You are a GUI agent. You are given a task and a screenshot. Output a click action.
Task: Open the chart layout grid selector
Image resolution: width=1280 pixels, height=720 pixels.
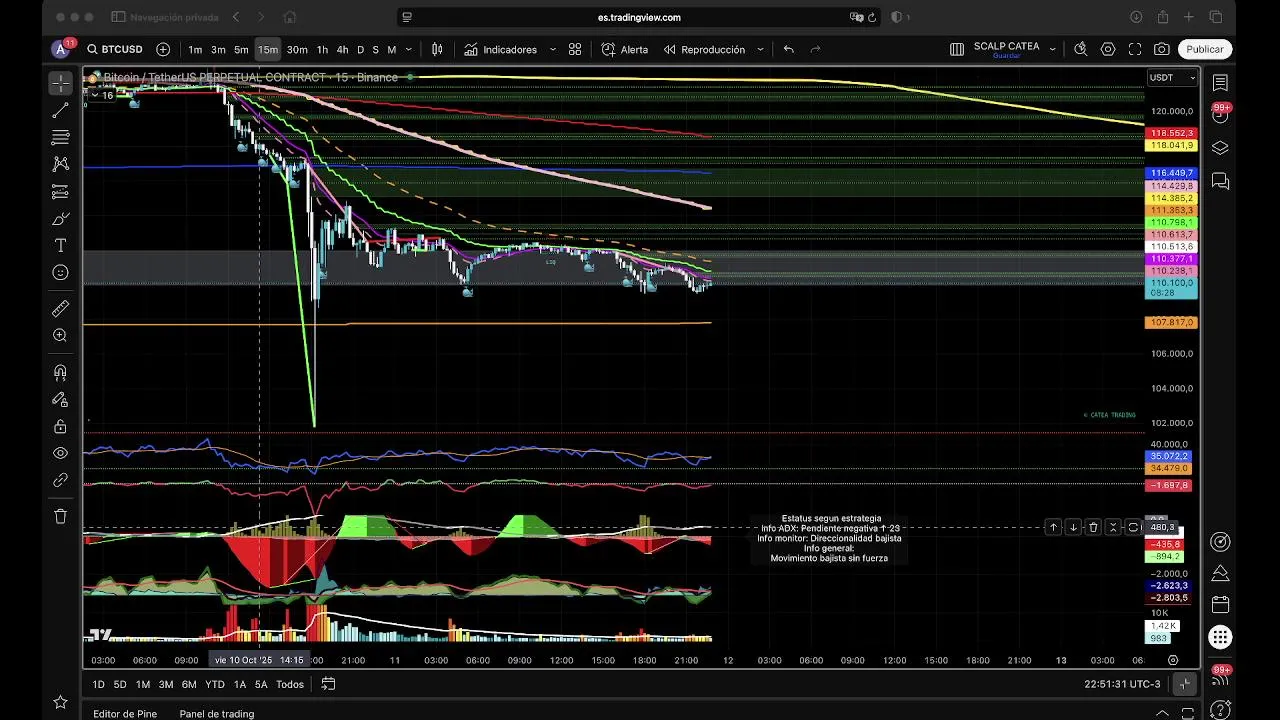[x=957, y=49]
